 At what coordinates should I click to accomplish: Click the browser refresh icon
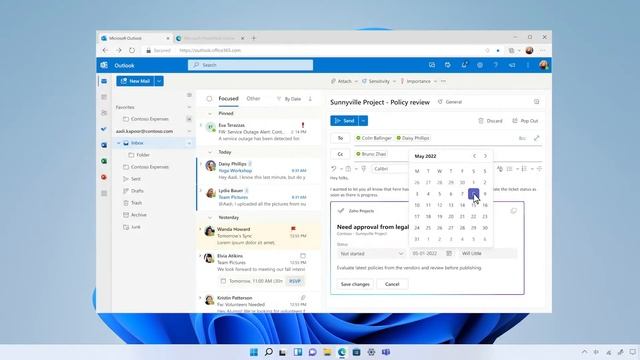tap(132, 50)
